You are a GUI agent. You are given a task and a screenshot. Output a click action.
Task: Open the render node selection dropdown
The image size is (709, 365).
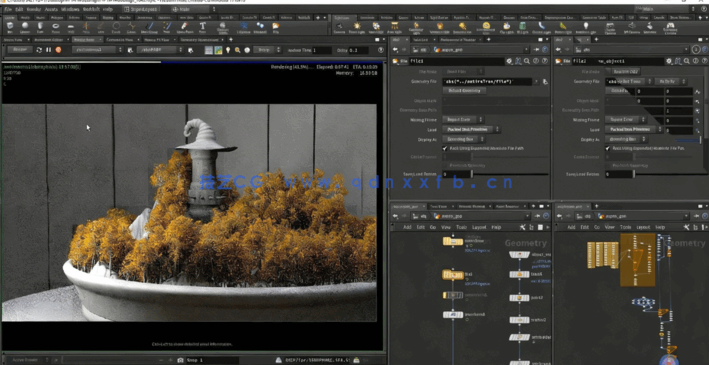pos(97,50)
